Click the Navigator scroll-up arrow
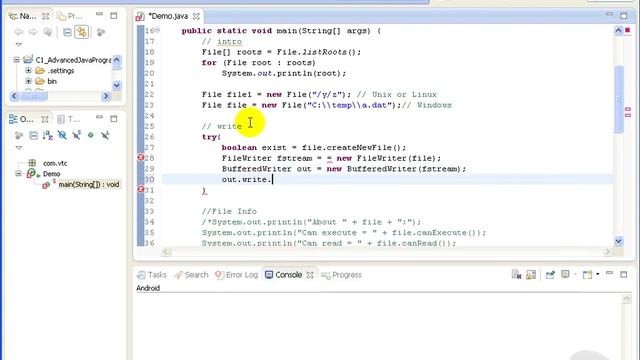 point(117,60)
